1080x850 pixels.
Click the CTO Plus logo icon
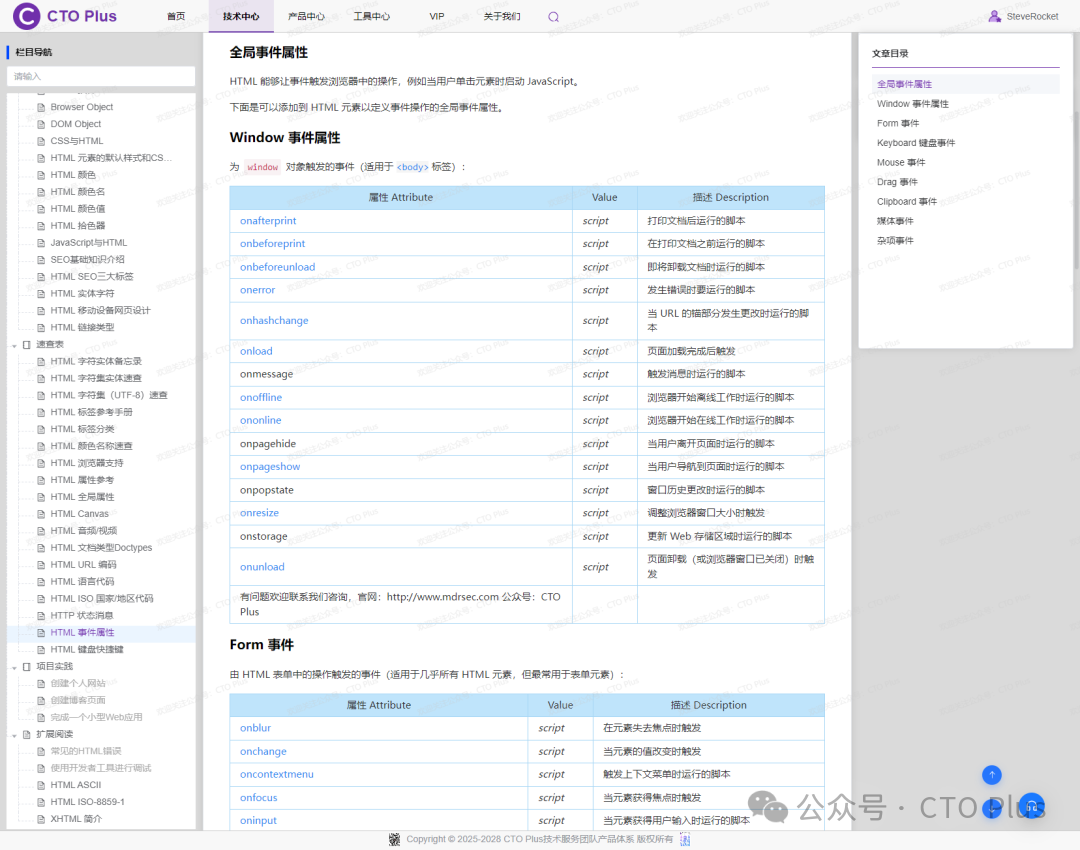27,16
